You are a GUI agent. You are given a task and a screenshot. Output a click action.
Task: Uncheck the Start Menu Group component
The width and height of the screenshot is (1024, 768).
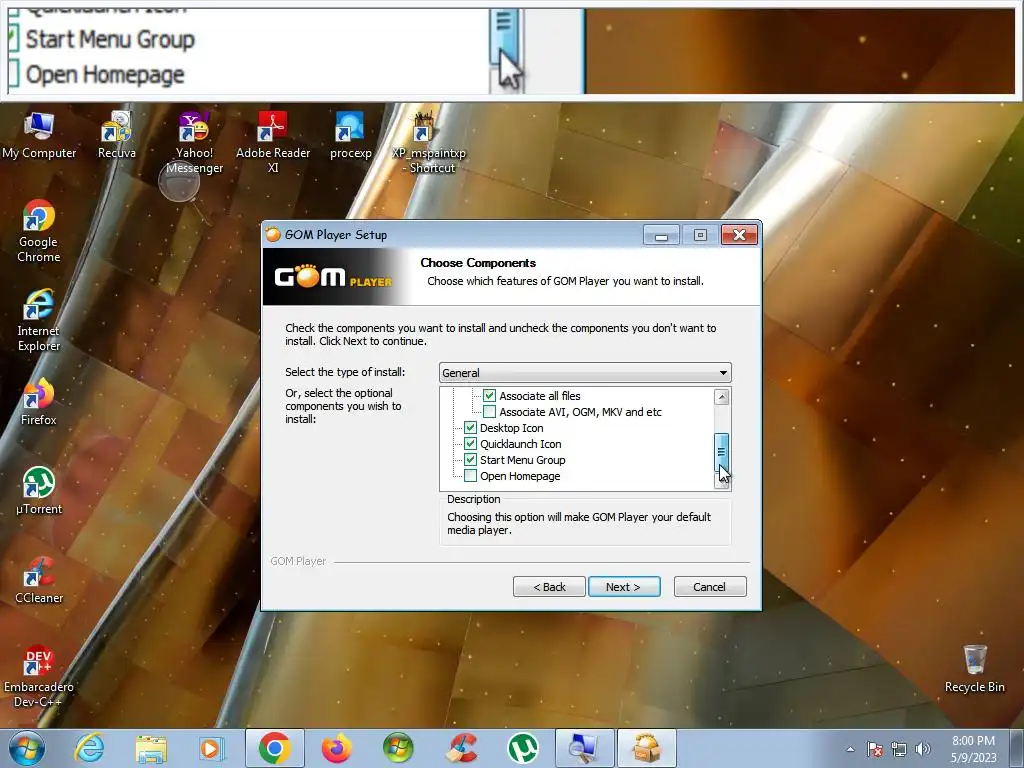[470, 460]
